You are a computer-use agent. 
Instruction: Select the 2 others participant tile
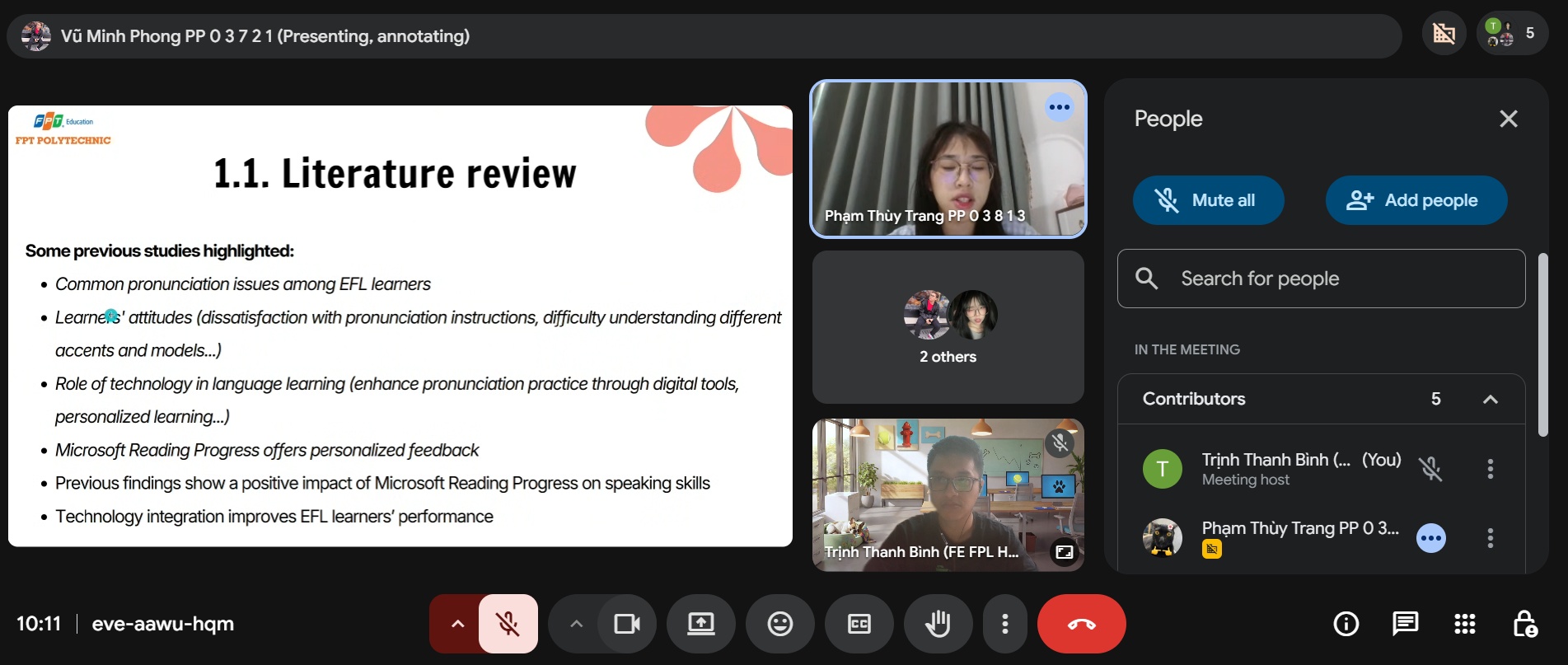coord(948,327)
